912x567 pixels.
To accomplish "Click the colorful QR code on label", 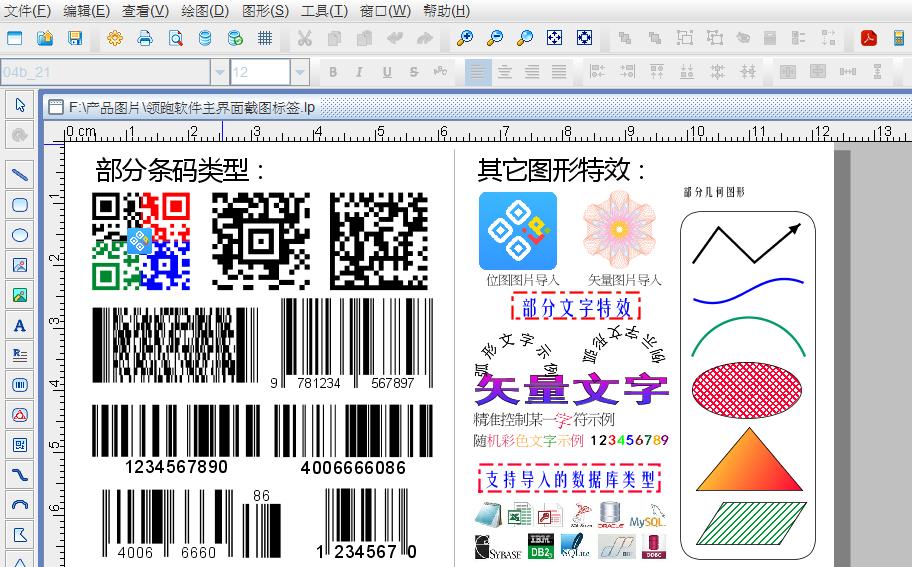I will [141, 240].
